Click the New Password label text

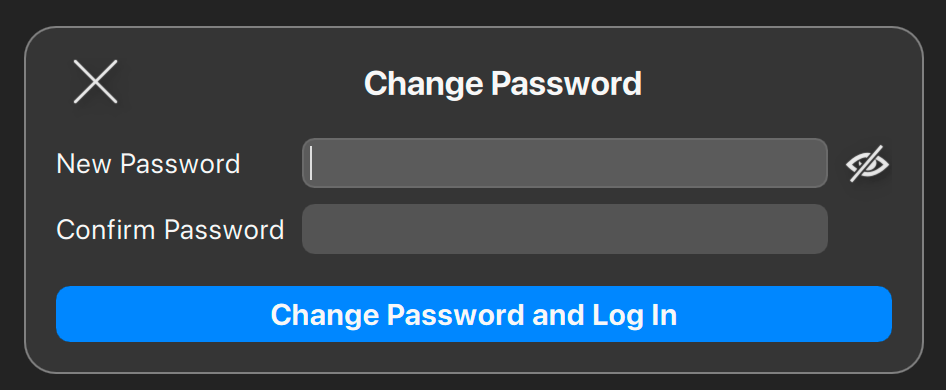point(148,164)
